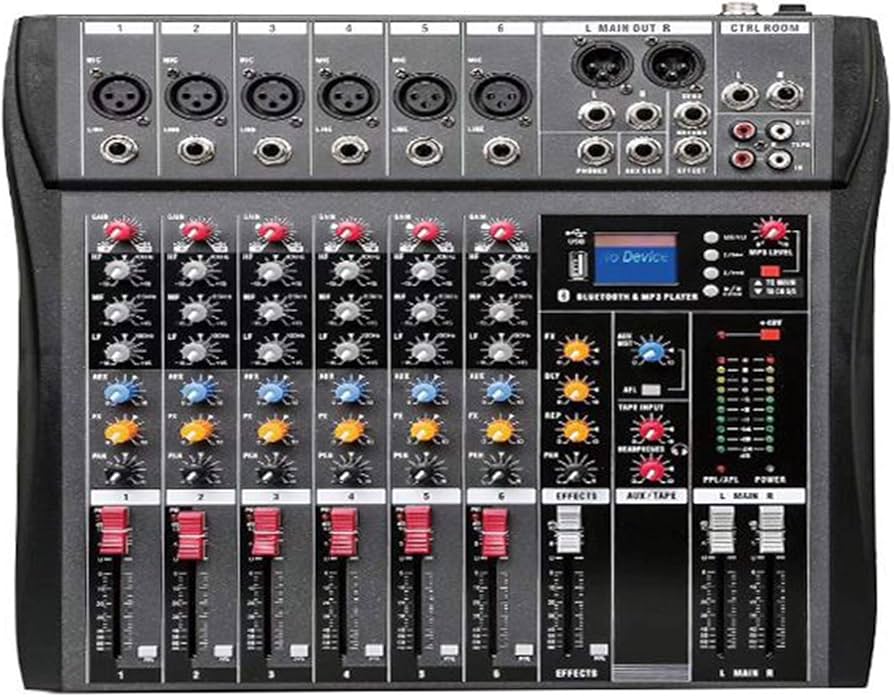Adjust channel 6 blue AUX knob

tap(499, 392)
